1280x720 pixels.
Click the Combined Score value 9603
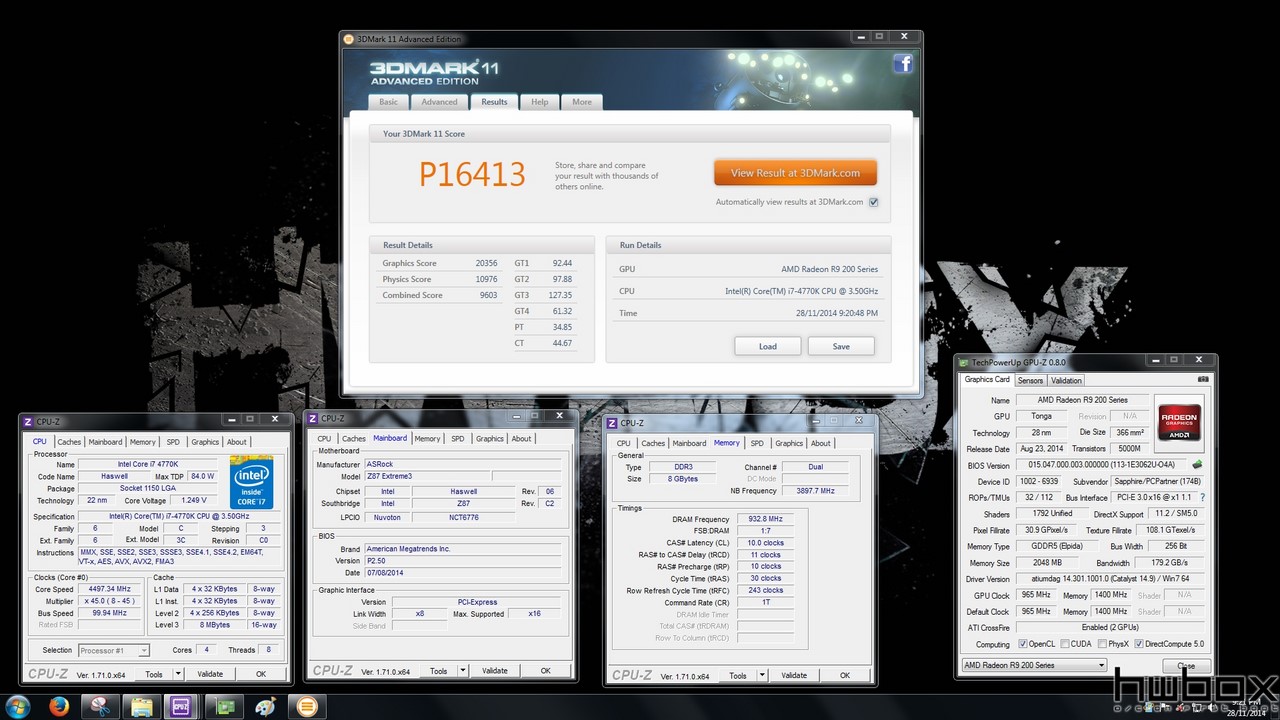tap(489, 295)
